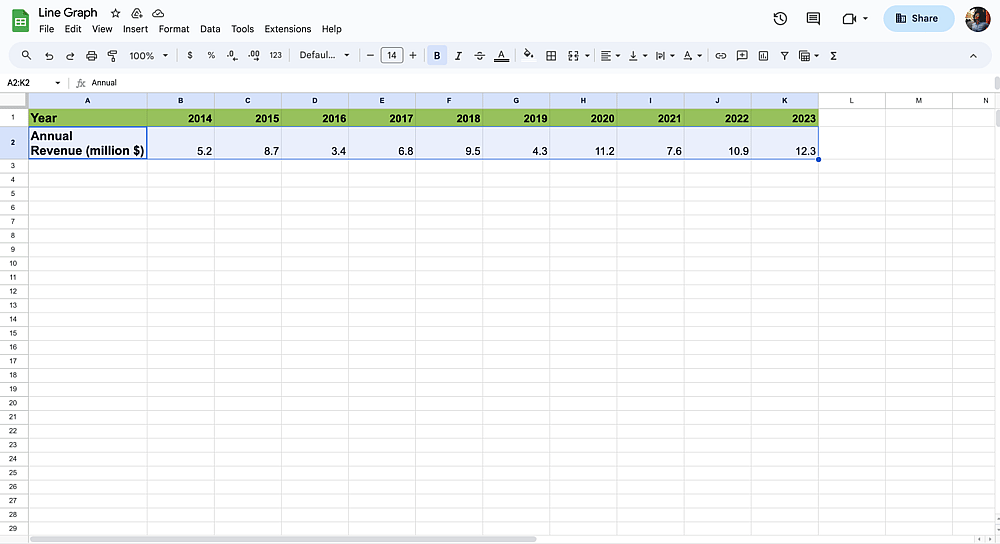
Task: Open the Google account avatar
Action: coord(978,18)
